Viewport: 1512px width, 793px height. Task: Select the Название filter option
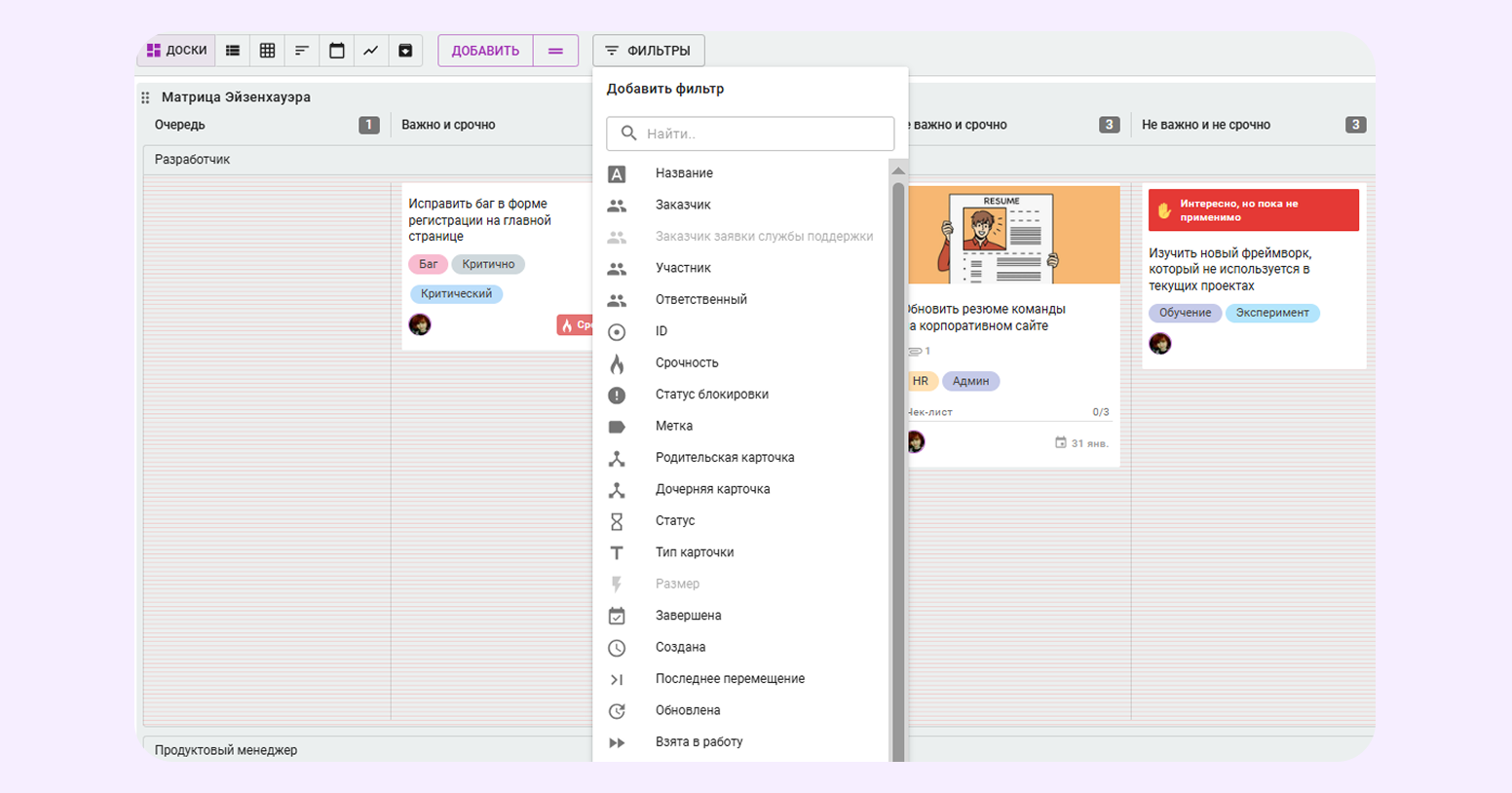click(x=684, y=173)
